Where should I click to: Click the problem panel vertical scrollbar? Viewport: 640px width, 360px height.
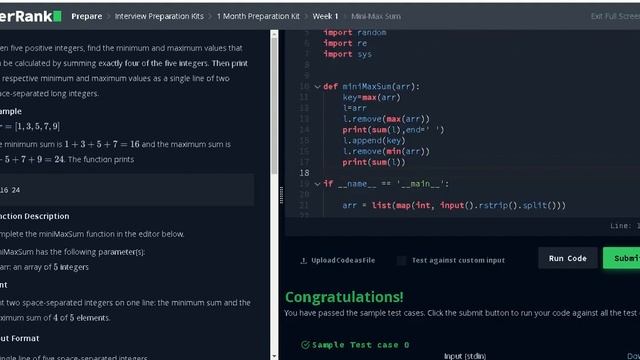pos(274,106)
